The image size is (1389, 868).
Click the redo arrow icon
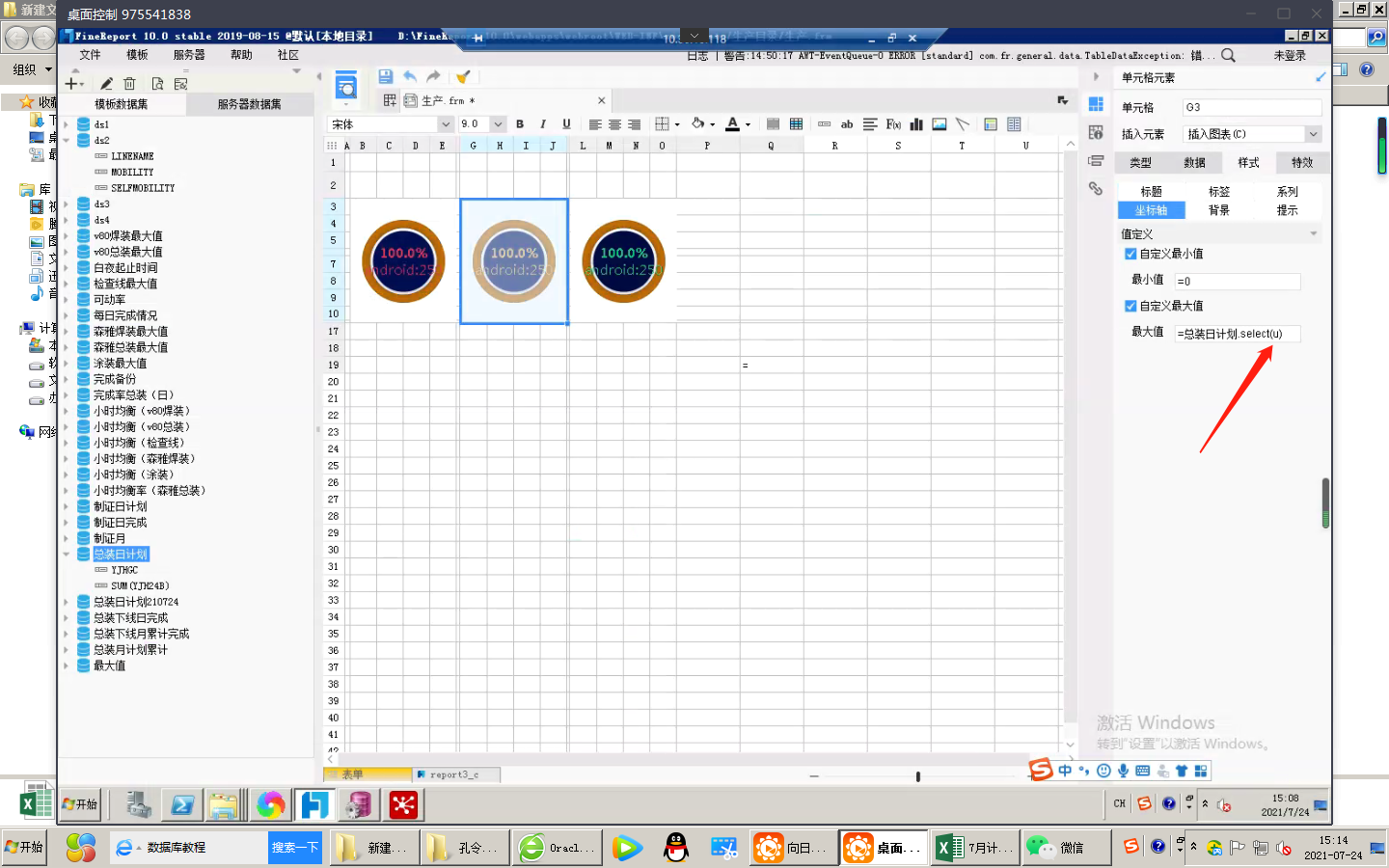[x=434, y=76]
